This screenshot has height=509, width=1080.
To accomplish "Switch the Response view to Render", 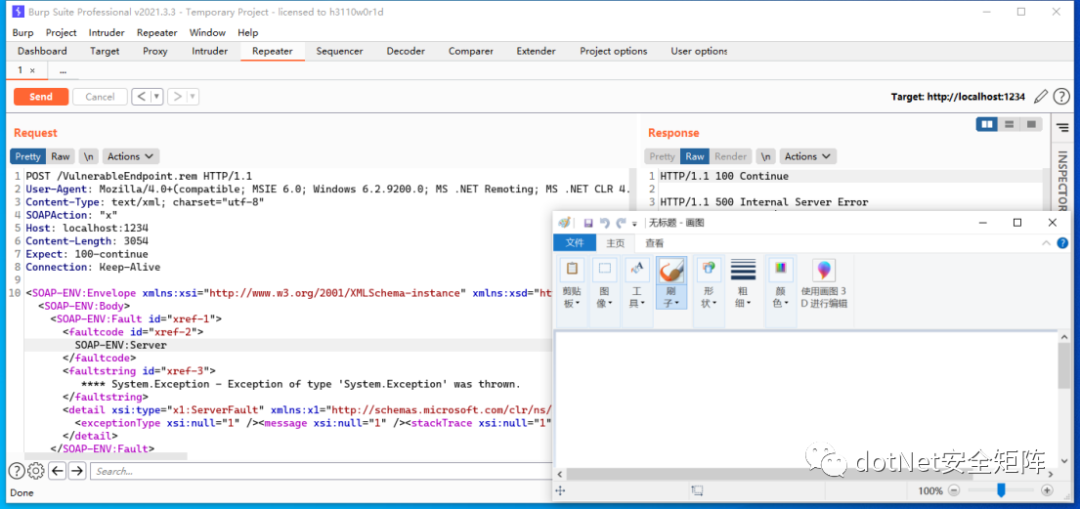I will pyautogui.click(x=730, y=156).
